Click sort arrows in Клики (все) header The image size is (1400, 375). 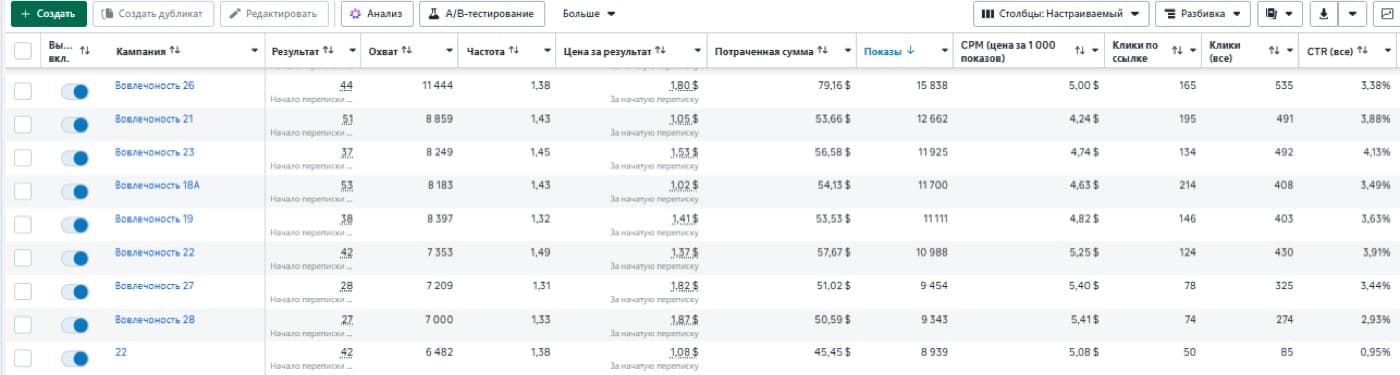point(1274,50)
